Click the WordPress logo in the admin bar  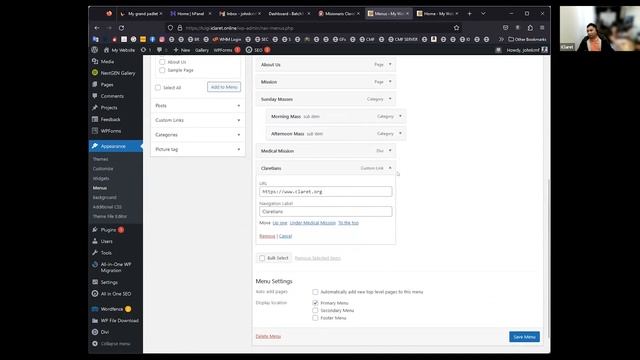[x=95, y=50]
